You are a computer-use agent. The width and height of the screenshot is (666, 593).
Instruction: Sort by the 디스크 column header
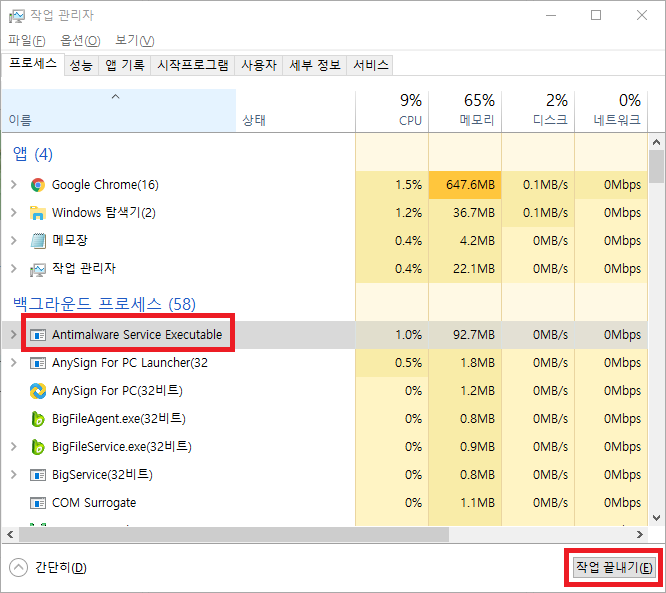(538, 110)
